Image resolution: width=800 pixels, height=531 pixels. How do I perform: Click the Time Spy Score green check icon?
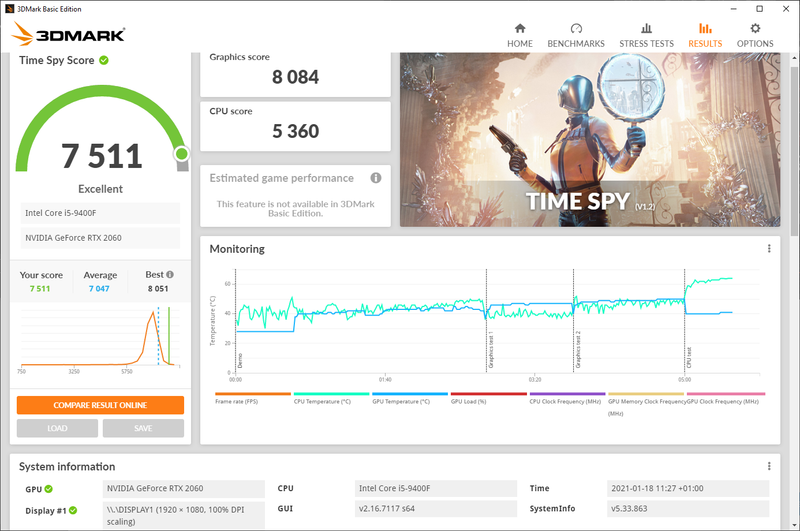tap(104, 60)
